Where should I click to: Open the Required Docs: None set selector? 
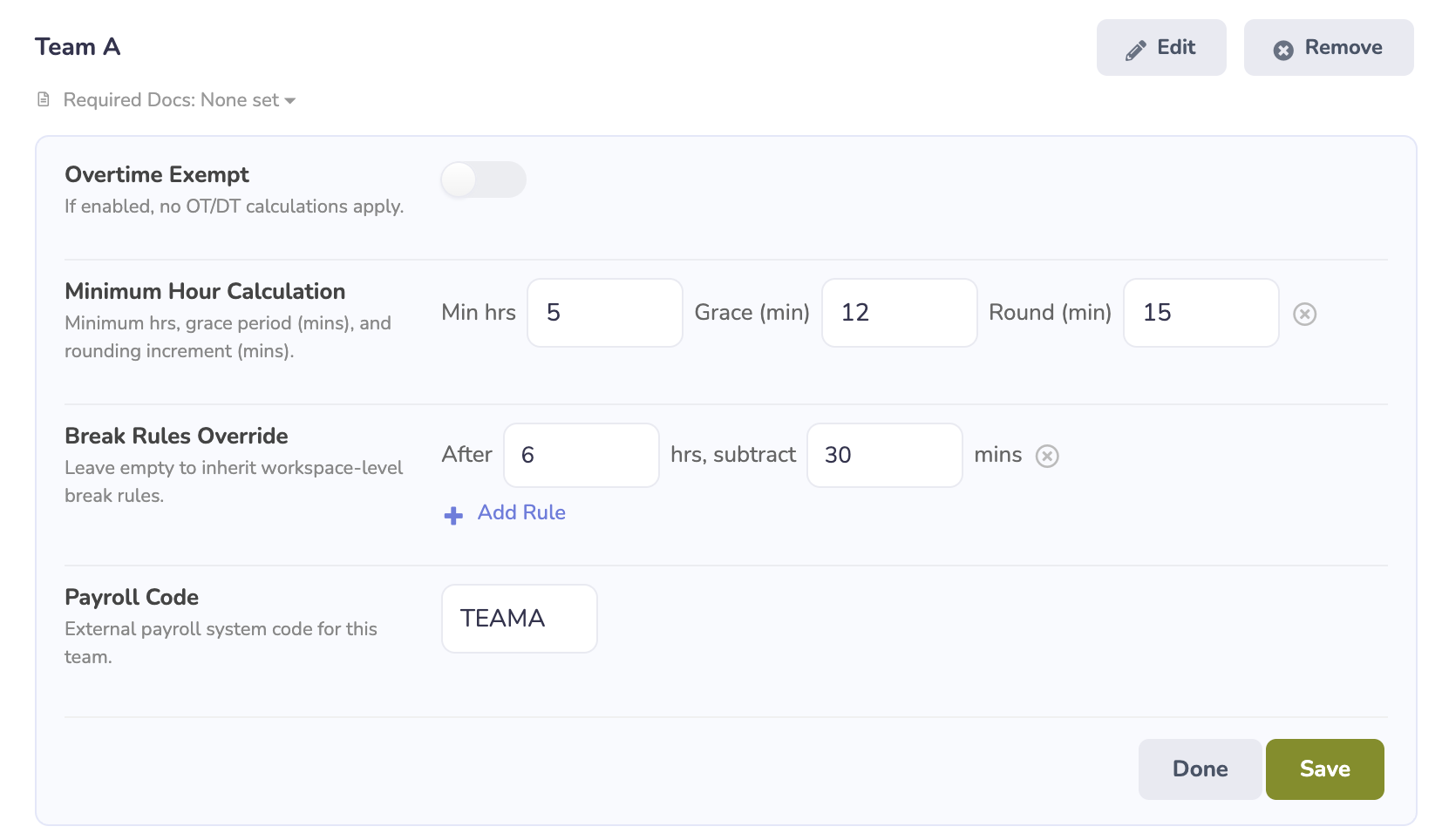click(171, 100)
